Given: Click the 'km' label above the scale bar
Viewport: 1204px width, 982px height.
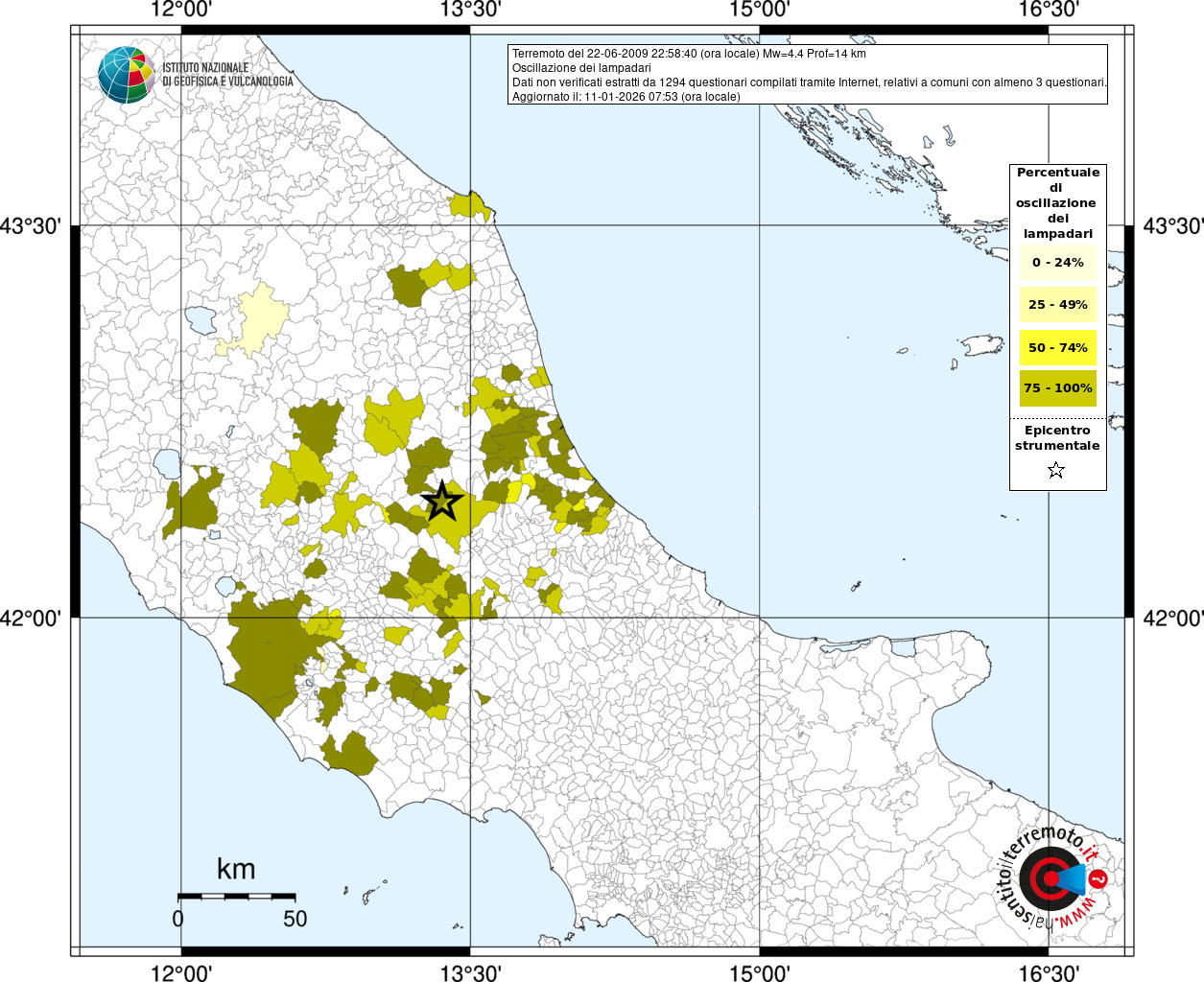Looking at the screenshot, I should click(236, 869).
